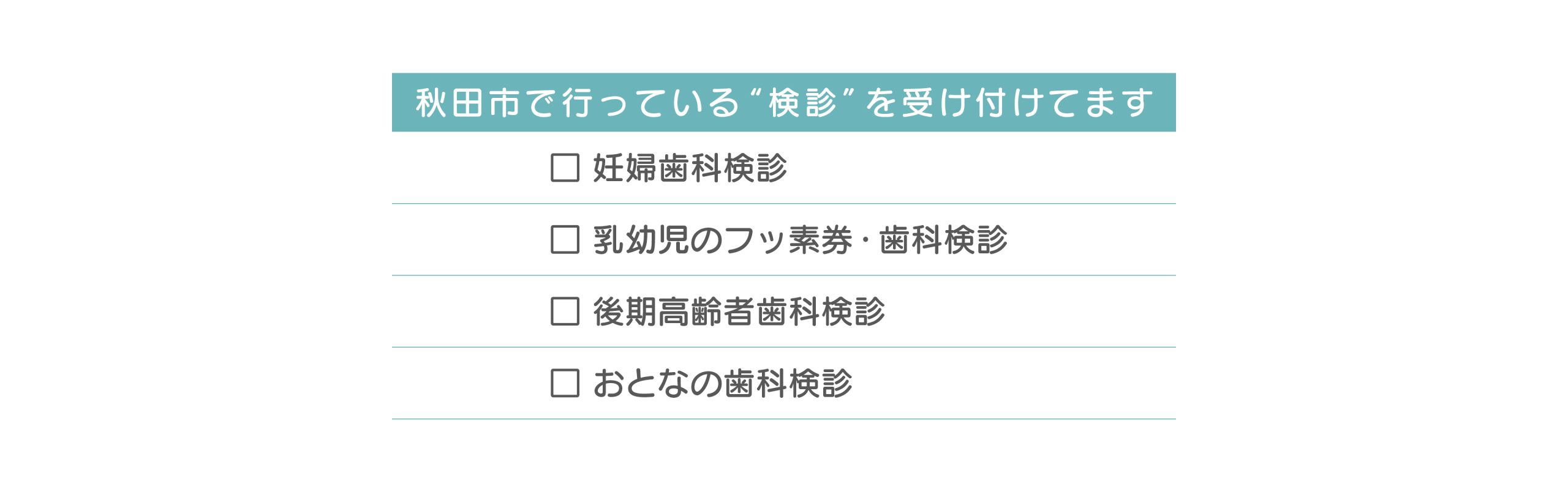
Task: Click the word フッ素券 in second item
Action: click(x=788, y=240)
